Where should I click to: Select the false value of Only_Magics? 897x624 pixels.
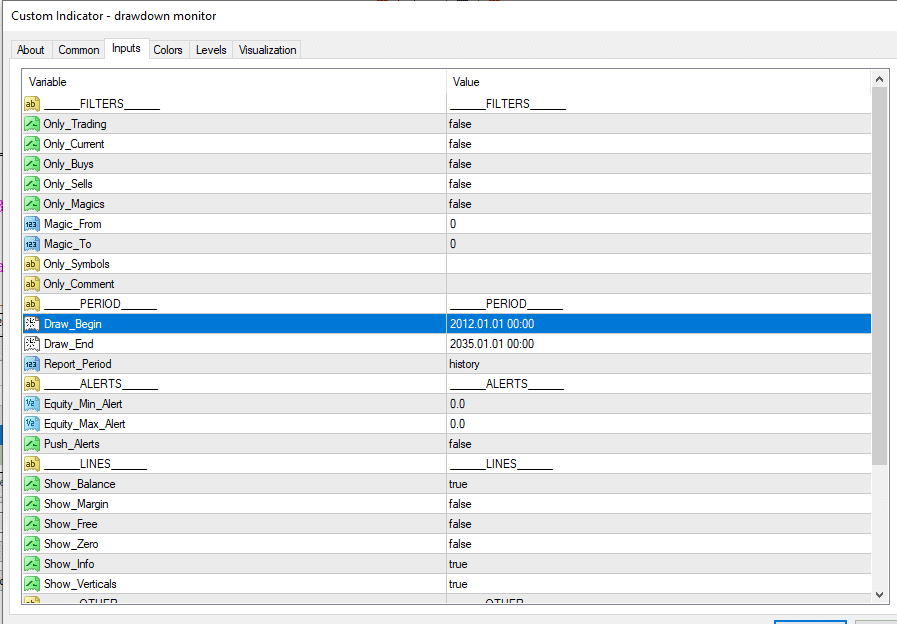tap(460, 204)
